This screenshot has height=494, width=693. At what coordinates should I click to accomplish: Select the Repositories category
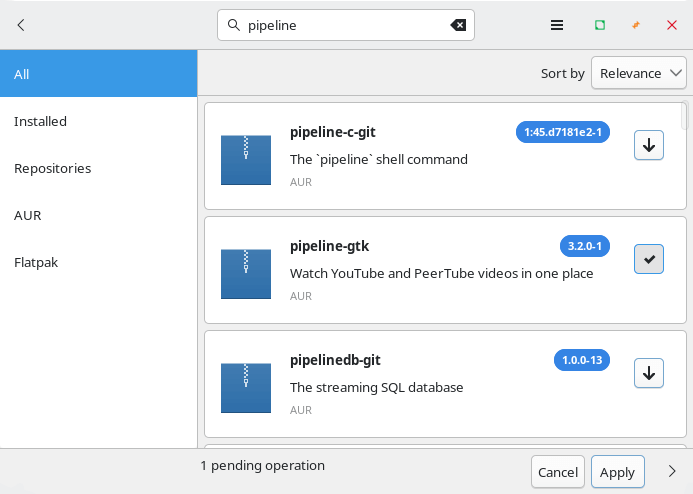click(99, 168)
